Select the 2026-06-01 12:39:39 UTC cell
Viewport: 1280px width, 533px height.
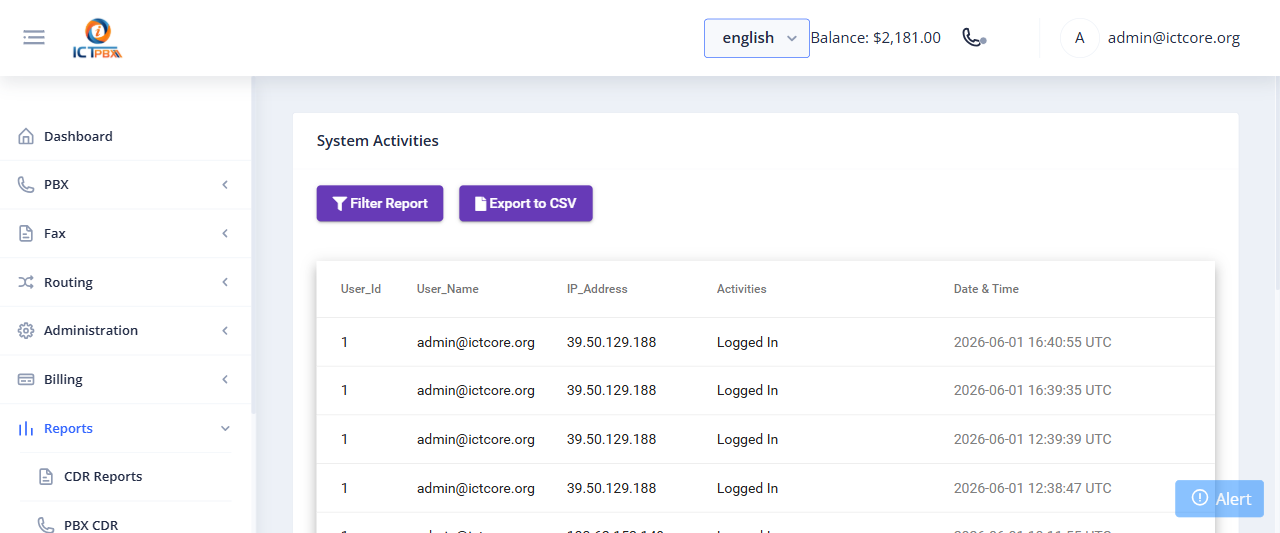(1033, 439)
